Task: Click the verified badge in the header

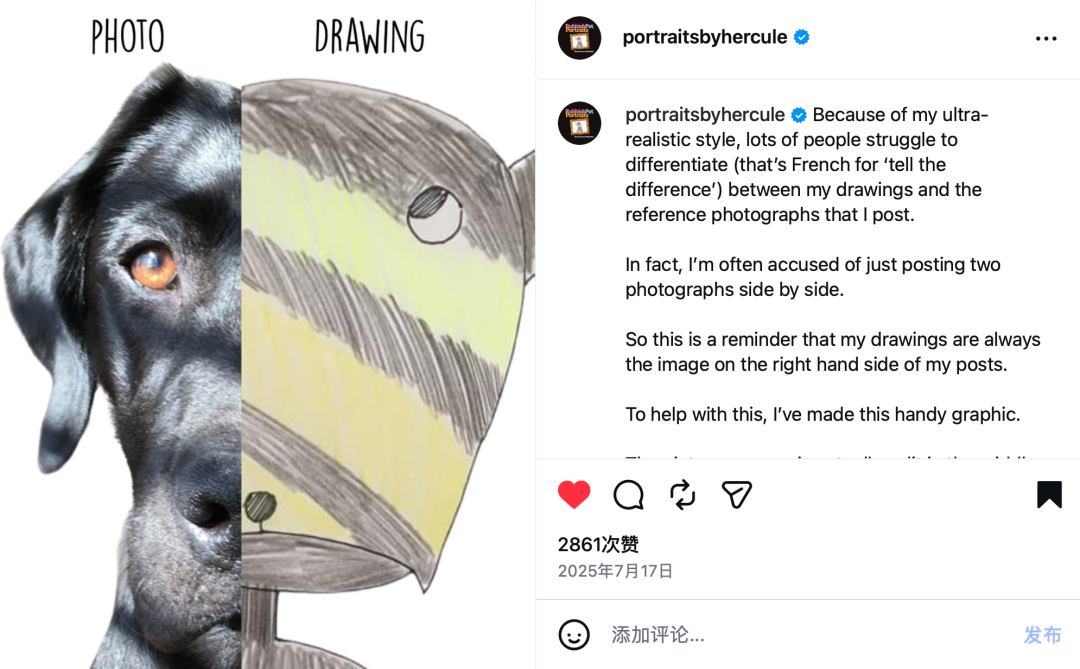Action: pyautogui.click(x=801, y=38)
